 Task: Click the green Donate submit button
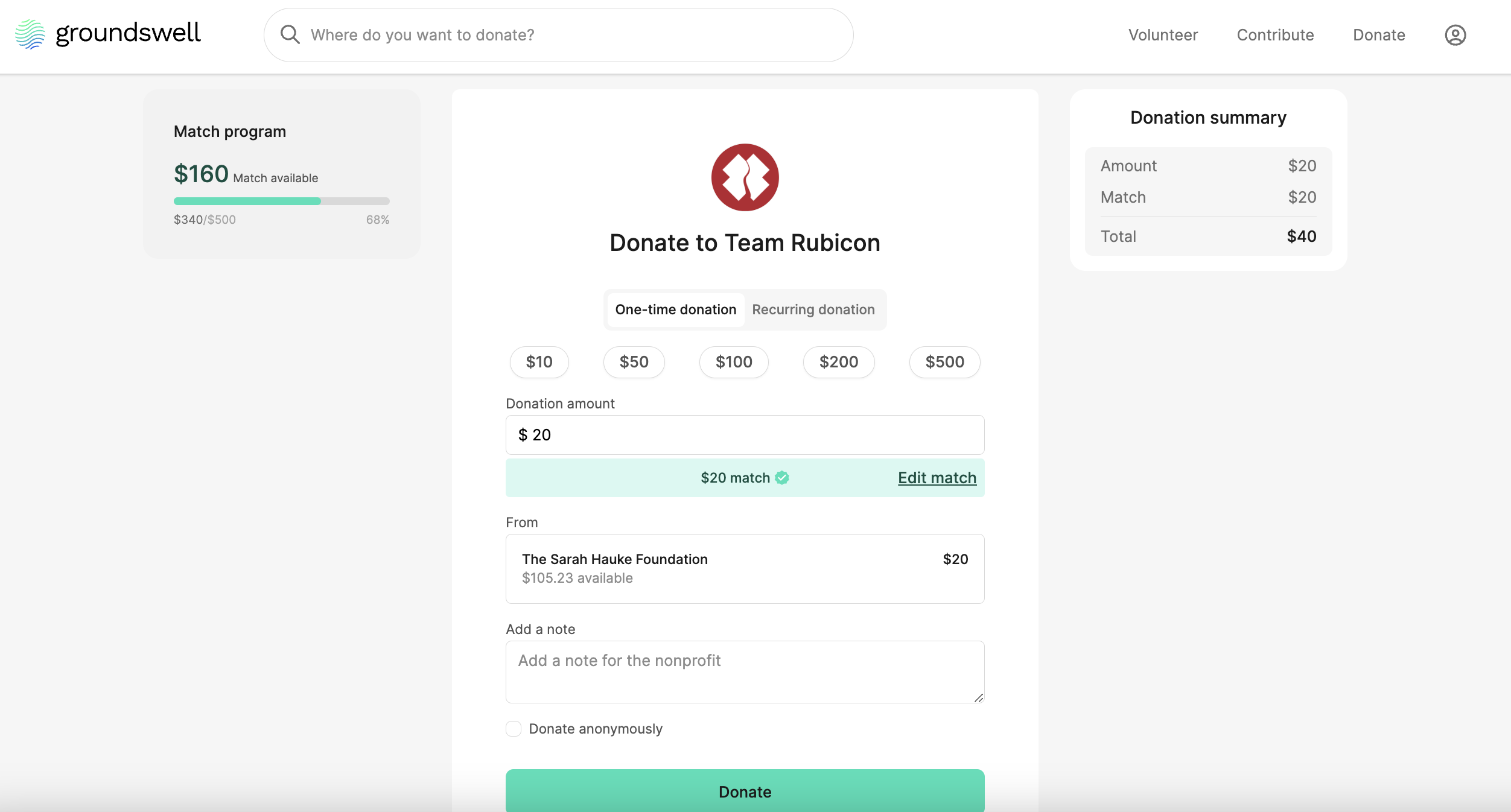tap(745, 791)
